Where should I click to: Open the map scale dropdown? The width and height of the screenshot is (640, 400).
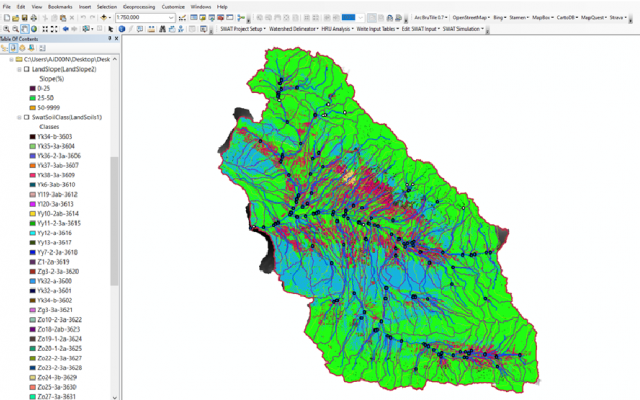click(171, 18)
